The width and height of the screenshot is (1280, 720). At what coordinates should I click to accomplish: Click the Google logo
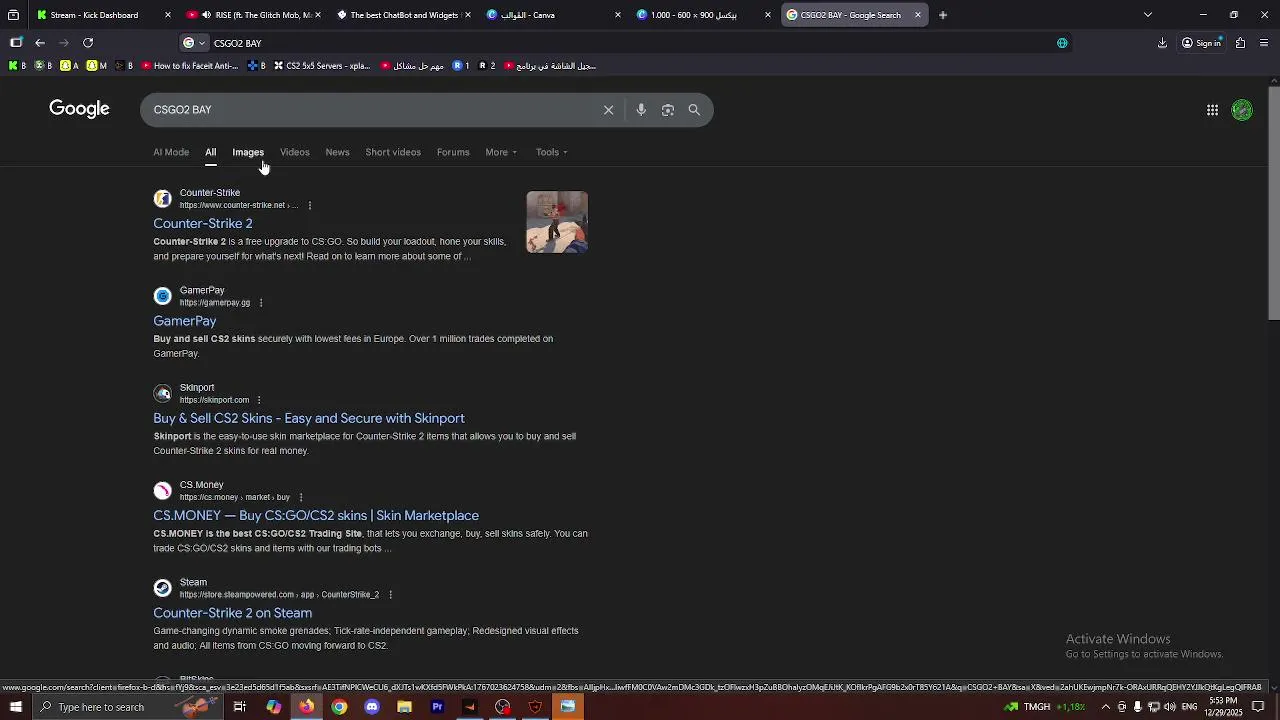click(79, 109)
